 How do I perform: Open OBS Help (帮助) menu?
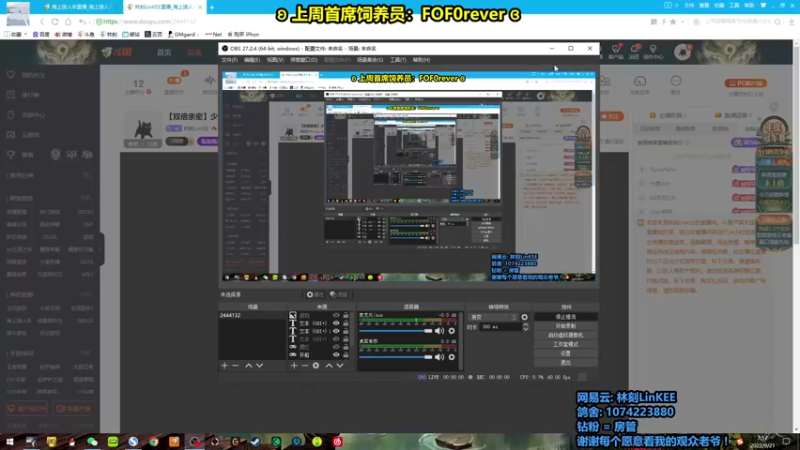(x=421, y=60)
